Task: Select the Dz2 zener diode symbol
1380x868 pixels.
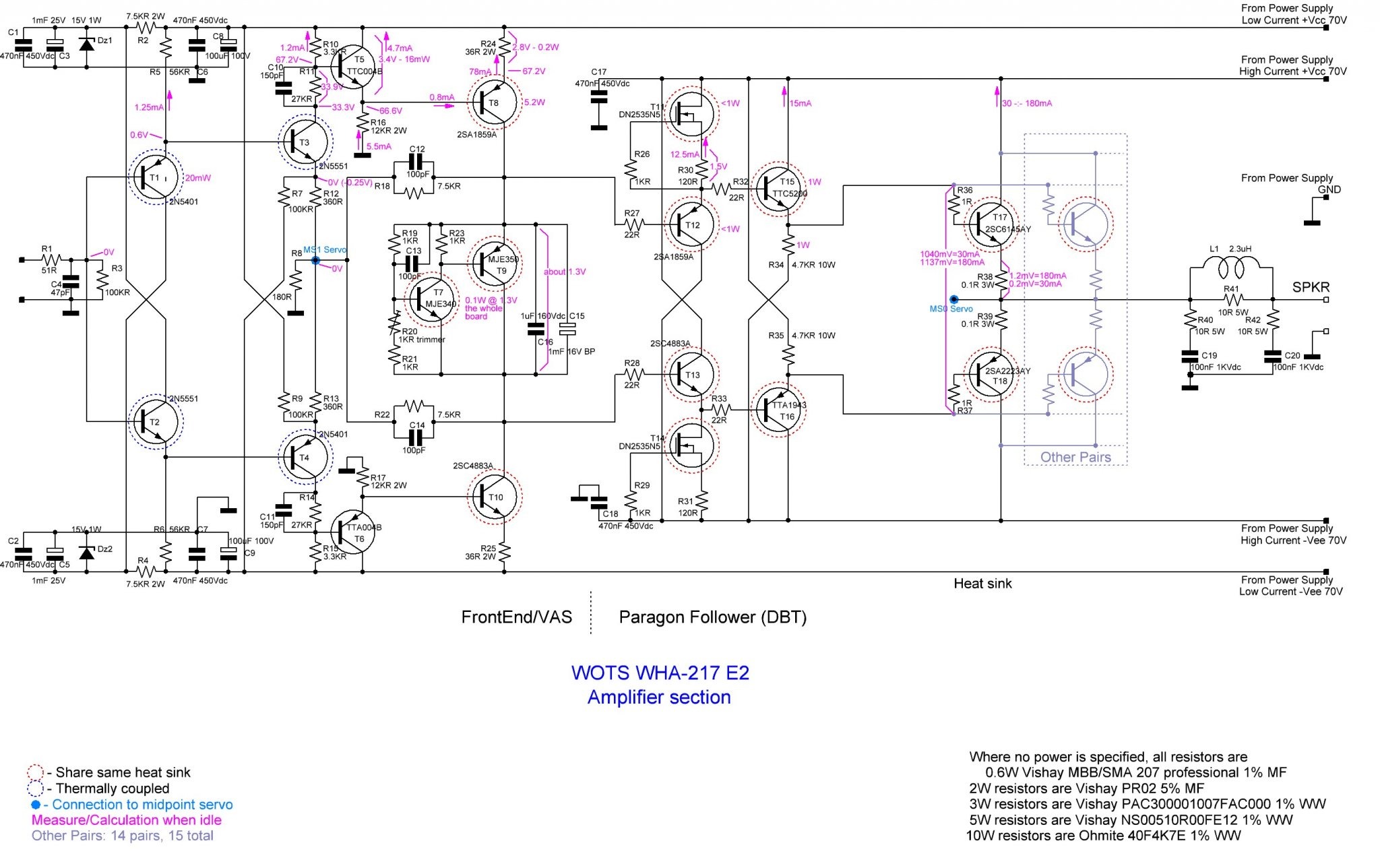Action: (x=86, y=552)
